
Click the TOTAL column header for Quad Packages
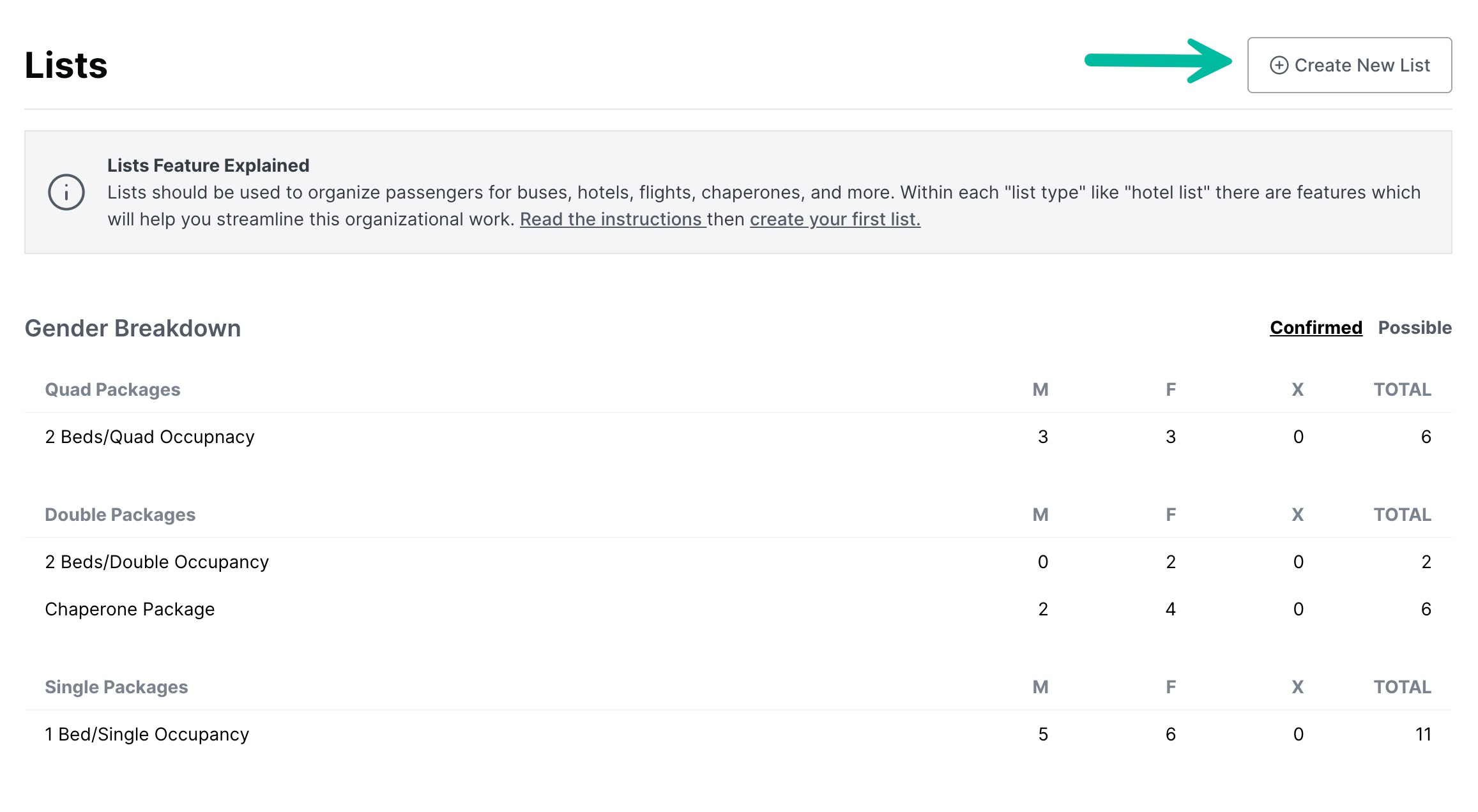[1402, 389]
